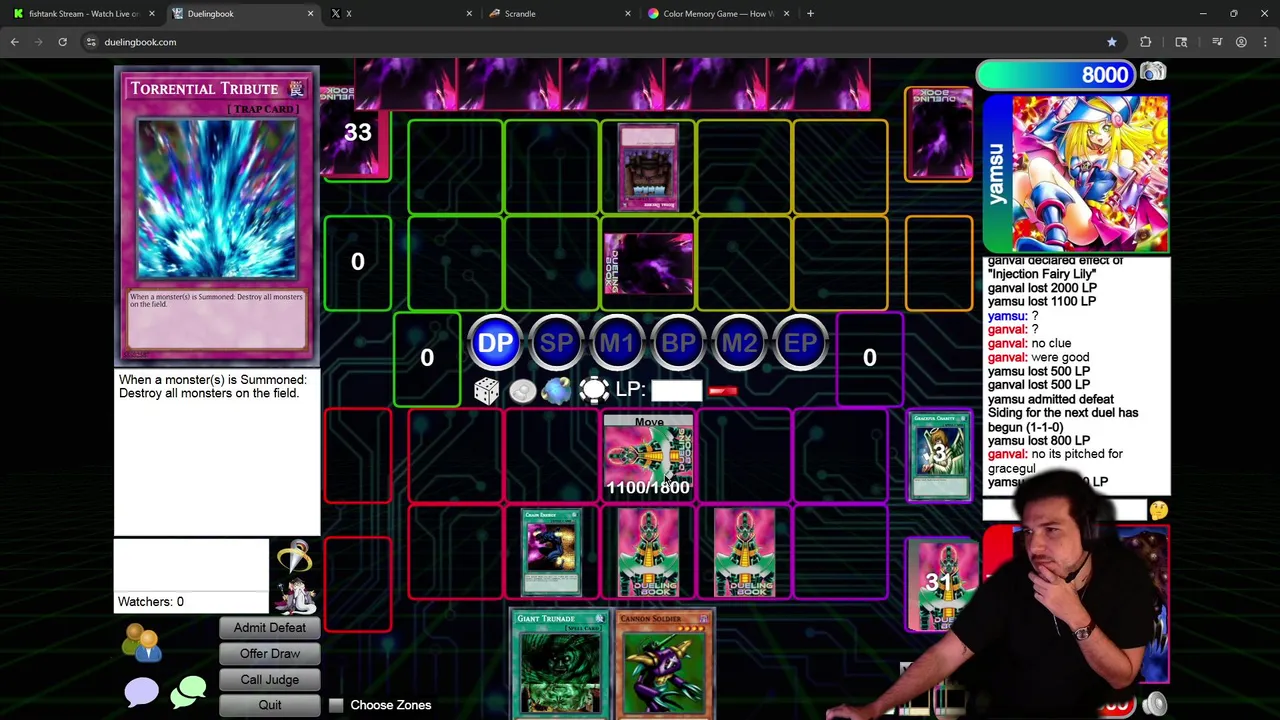Click the Move label above the monster
Screen dimensions: 1280x720
click(648, 422)
